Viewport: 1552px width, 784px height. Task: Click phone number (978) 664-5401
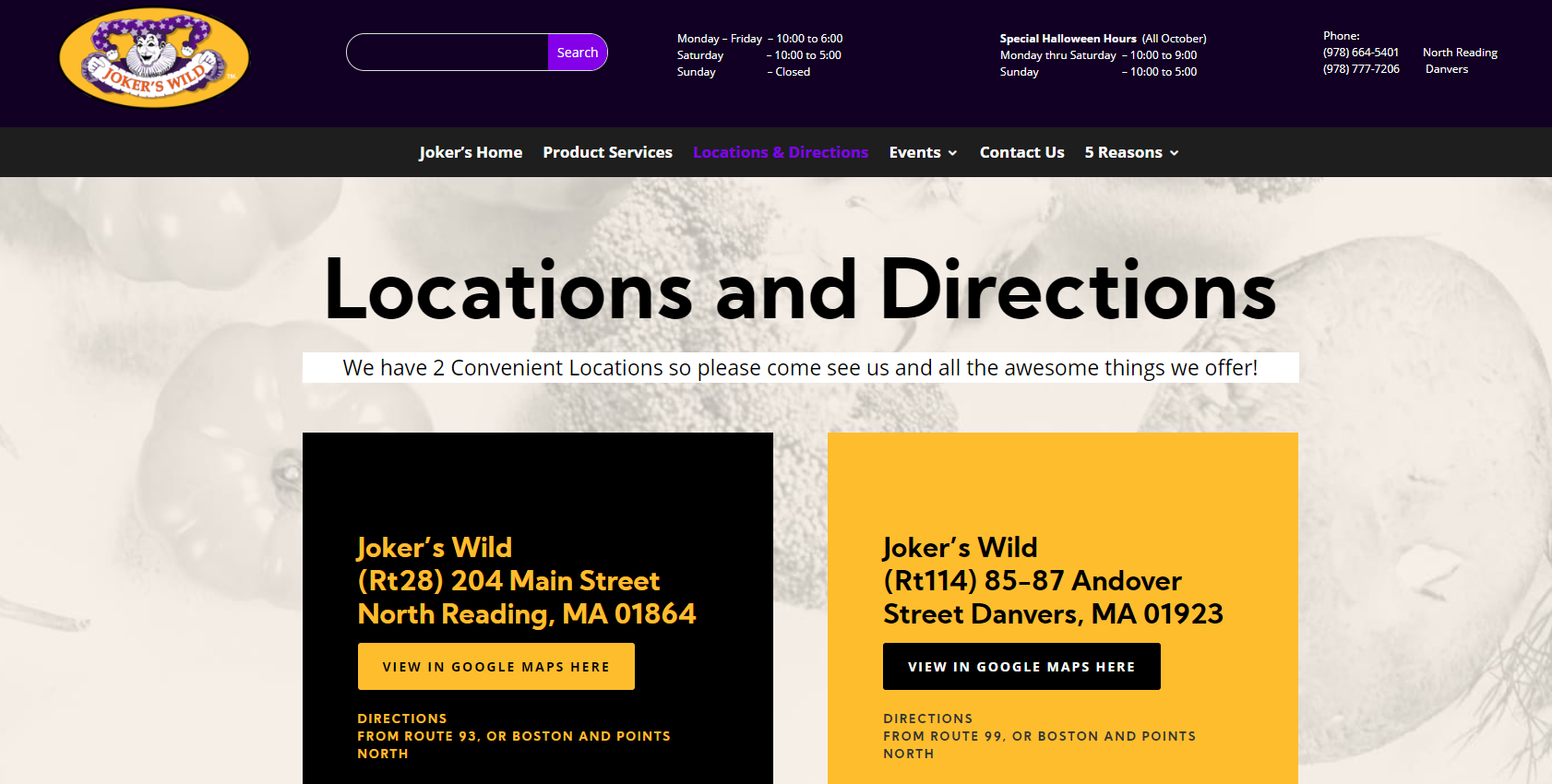click(x=1361, y=53)
